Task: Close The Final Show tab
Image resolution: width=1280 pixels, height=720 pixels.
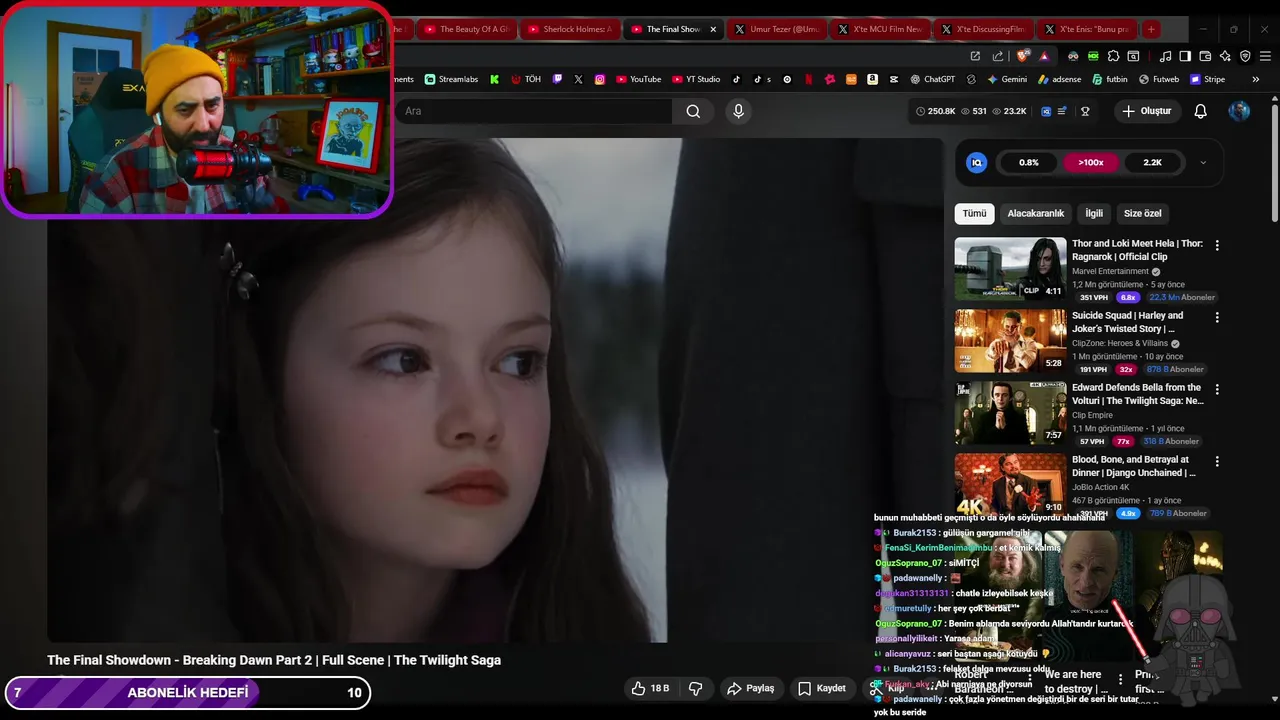Action: click(713, 29)
